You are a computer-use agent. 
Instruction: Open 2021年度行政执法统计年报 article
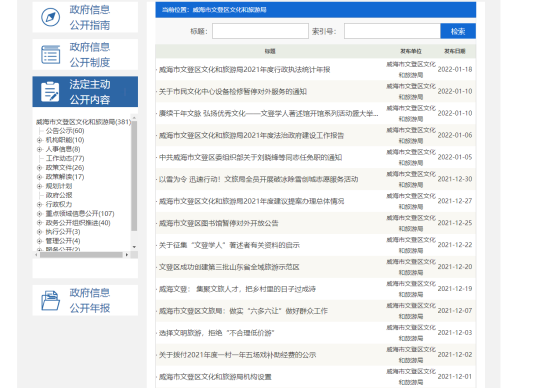pos(244,70)
